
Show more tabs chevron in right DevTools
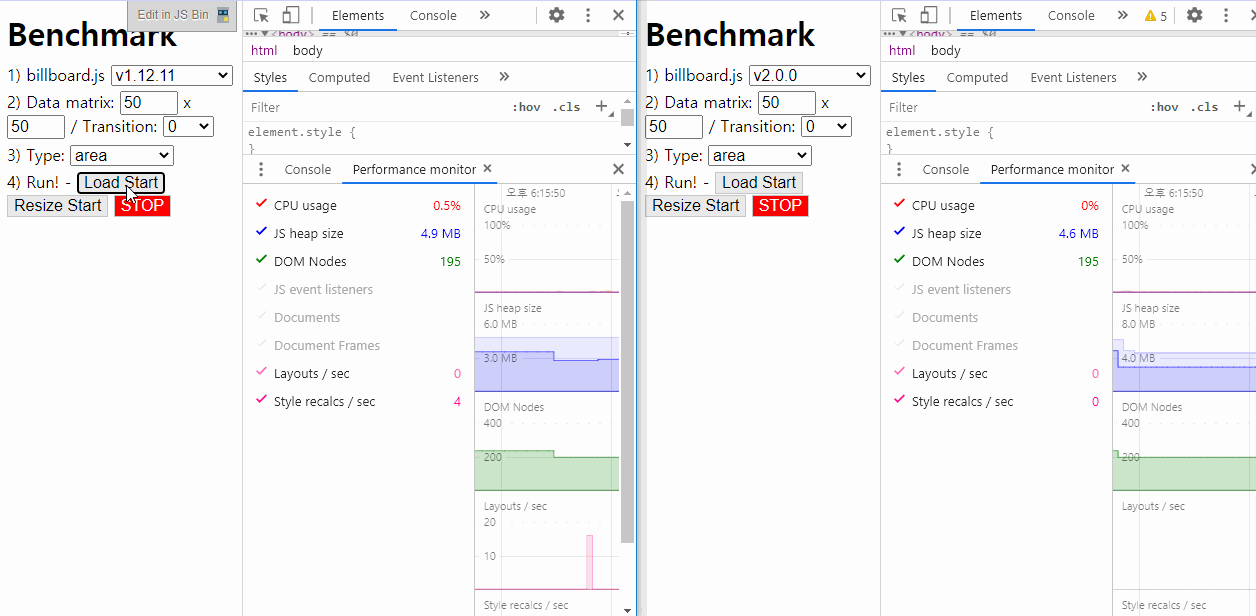pyautogui.click(x=1123, y=15)
